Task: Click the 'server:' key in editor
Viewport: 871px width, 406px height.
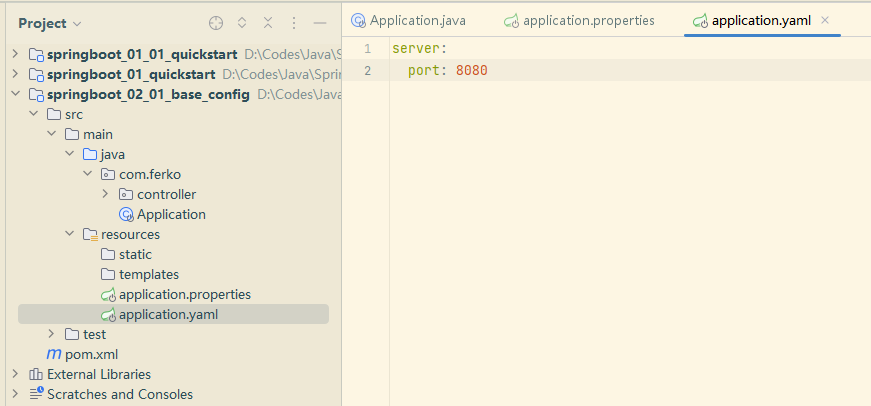Action: [x=419, y=49]
